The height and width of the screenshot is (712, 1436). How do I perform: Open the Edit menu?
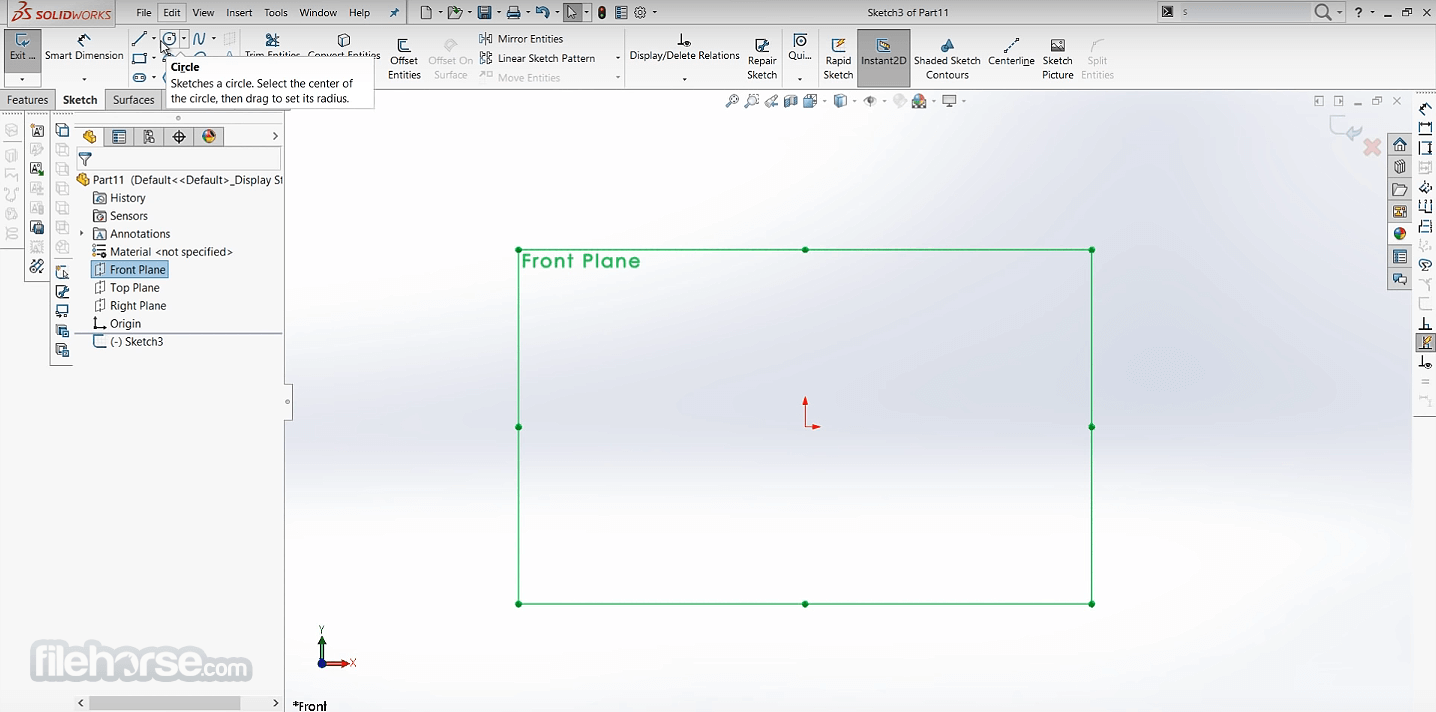coord(172,13)
